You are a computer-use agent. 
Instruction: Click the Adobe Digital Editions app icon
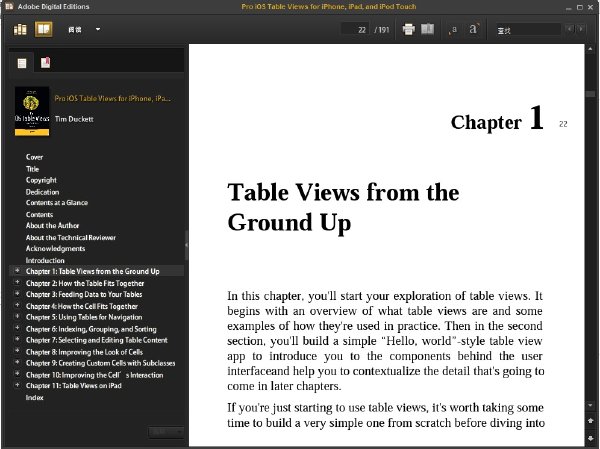point(9,6)
